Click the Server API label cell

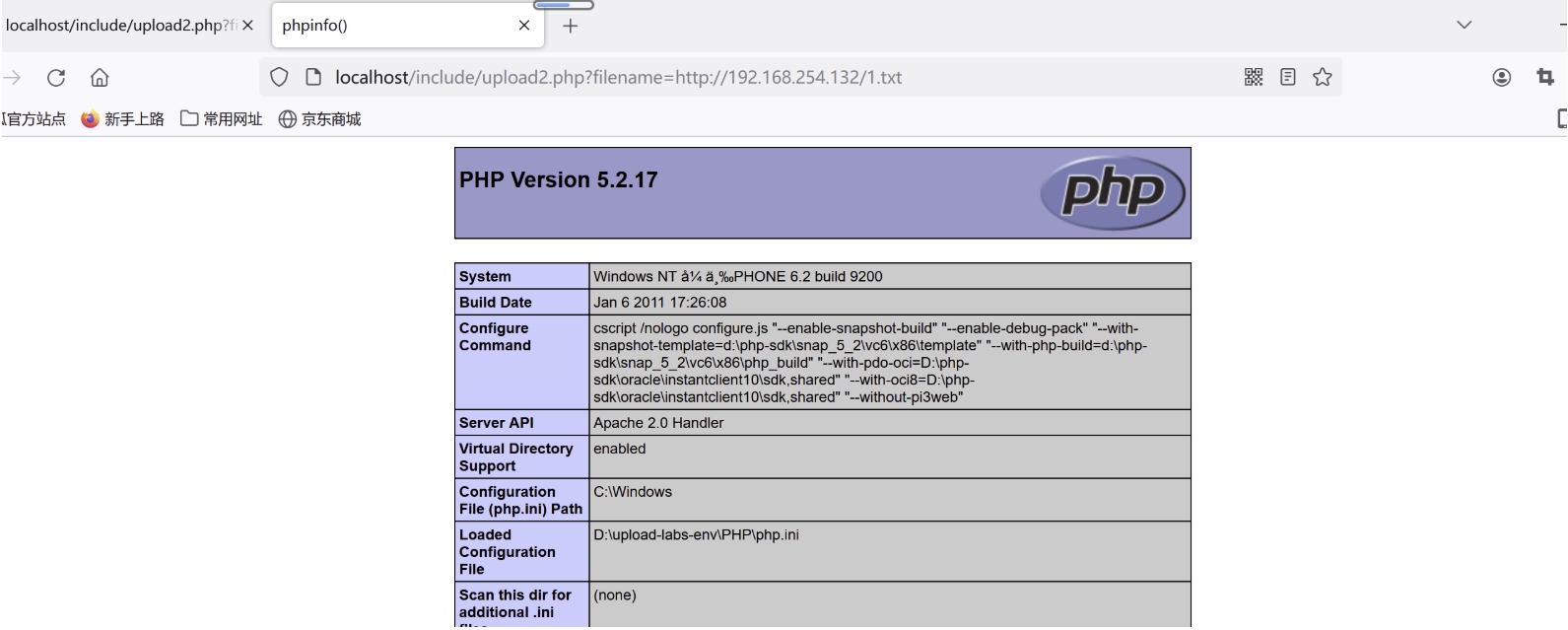coord(521,423)
